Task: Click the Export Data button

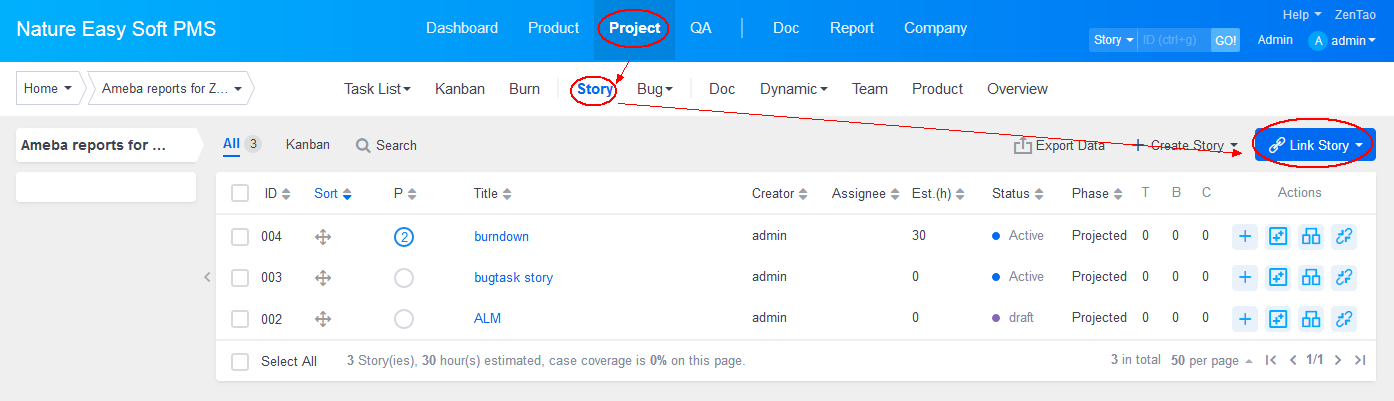Action: (1059, 145)
